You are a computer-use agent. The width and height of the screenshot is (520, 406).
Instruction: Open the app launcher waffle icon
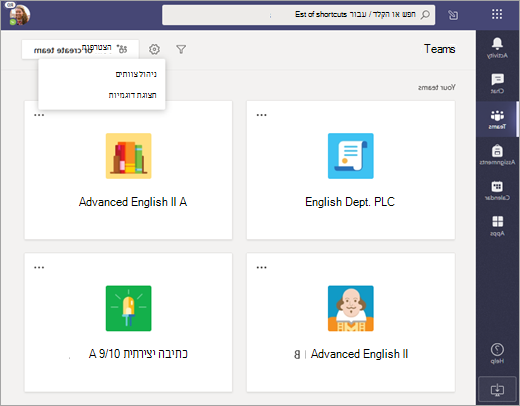[x=497, y=14]
